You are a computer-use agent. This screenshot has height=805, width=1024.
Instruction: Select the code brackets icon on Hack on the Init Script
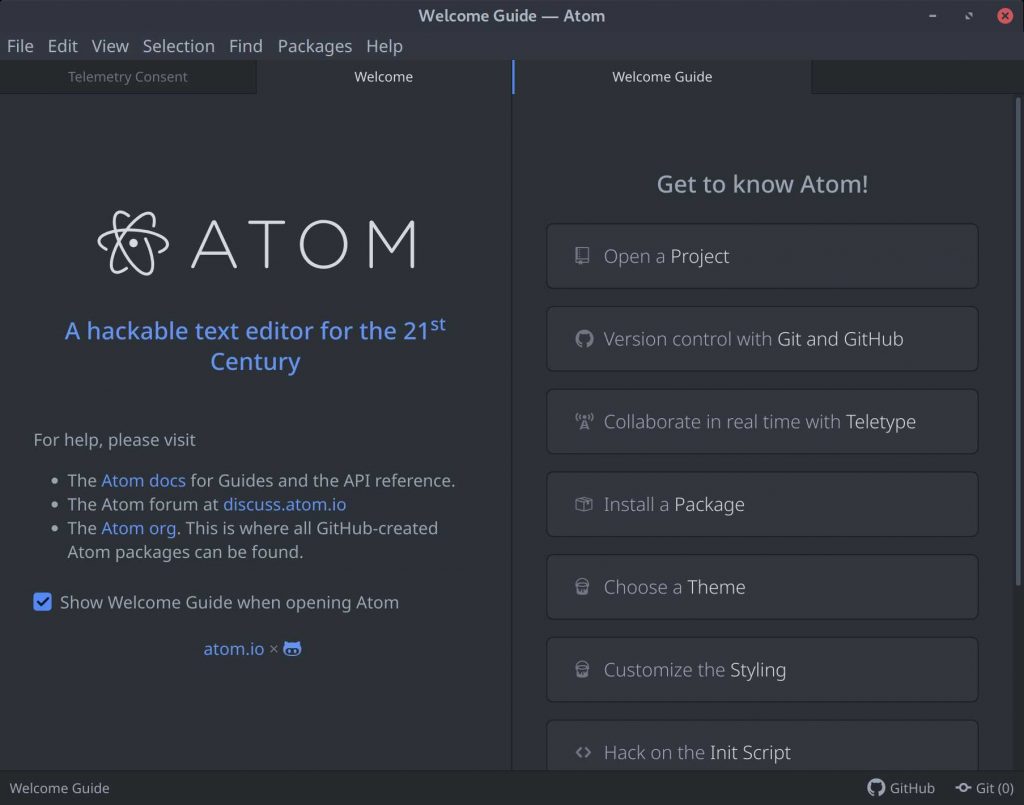coord(582,752)
